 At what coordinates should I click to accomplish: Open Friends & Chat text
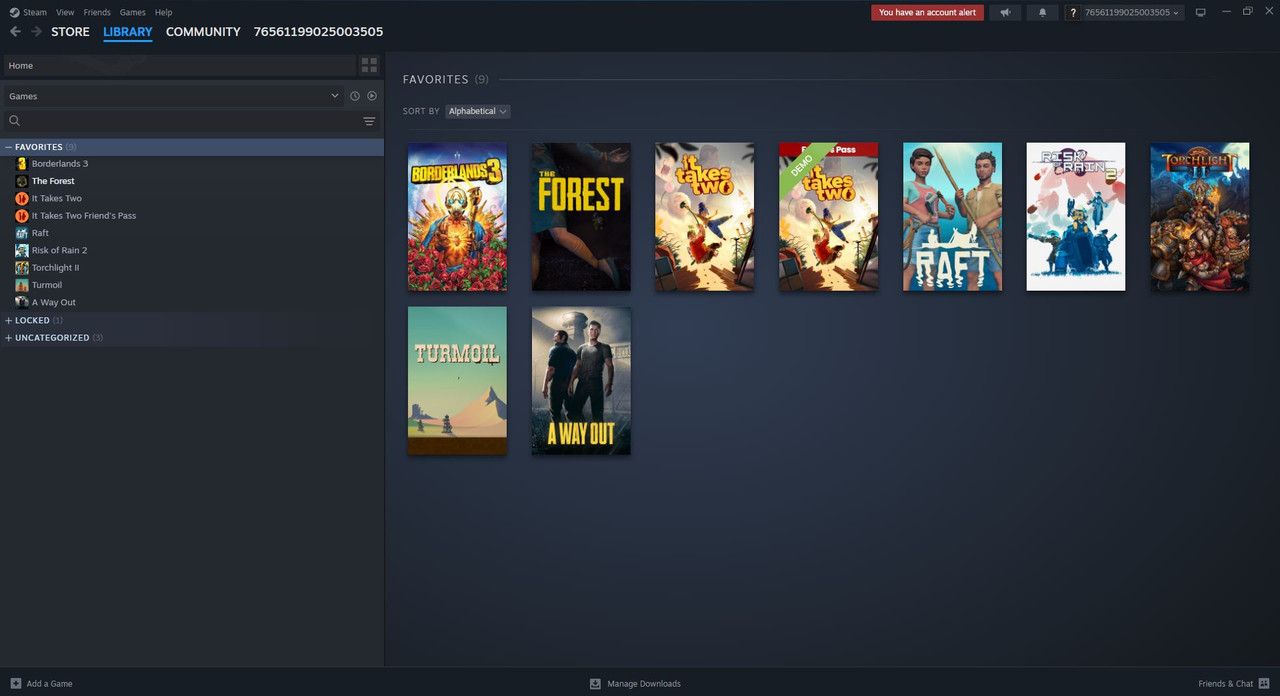click(x=1225, y=684)
